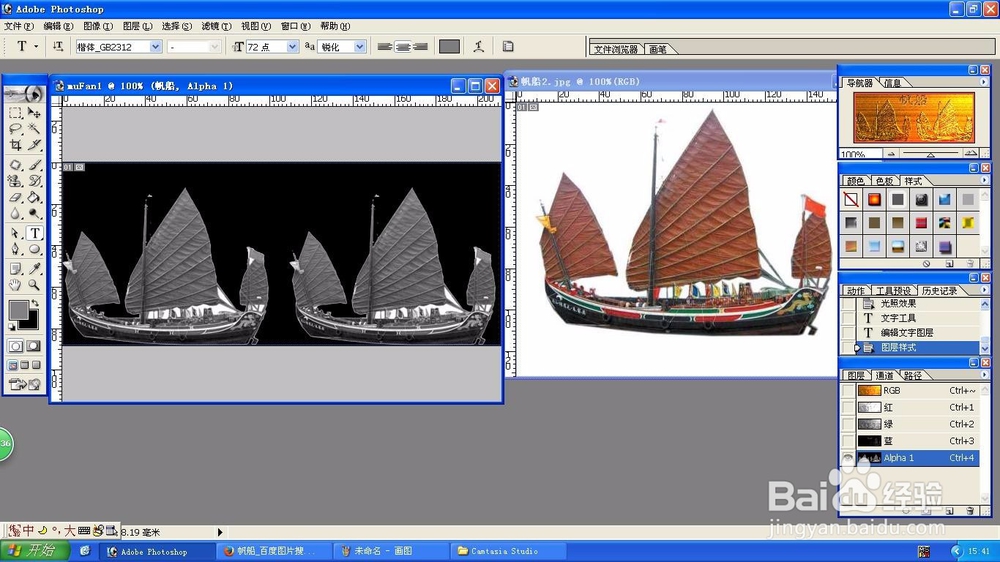Select the Hand tool
The image size is (1000, 562).
[x=15, y=285]
